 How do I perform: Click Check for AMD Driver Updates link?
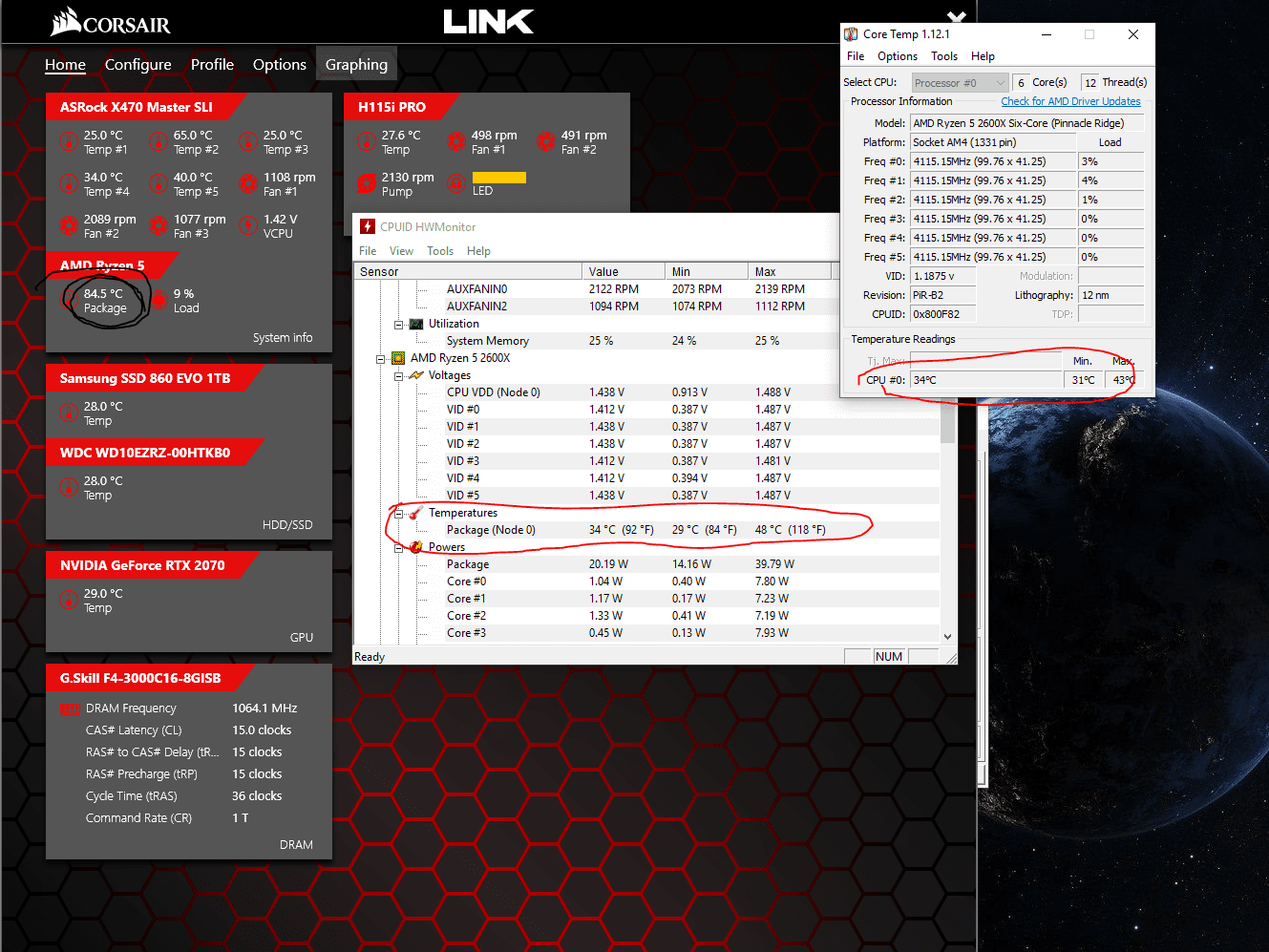1070,101
